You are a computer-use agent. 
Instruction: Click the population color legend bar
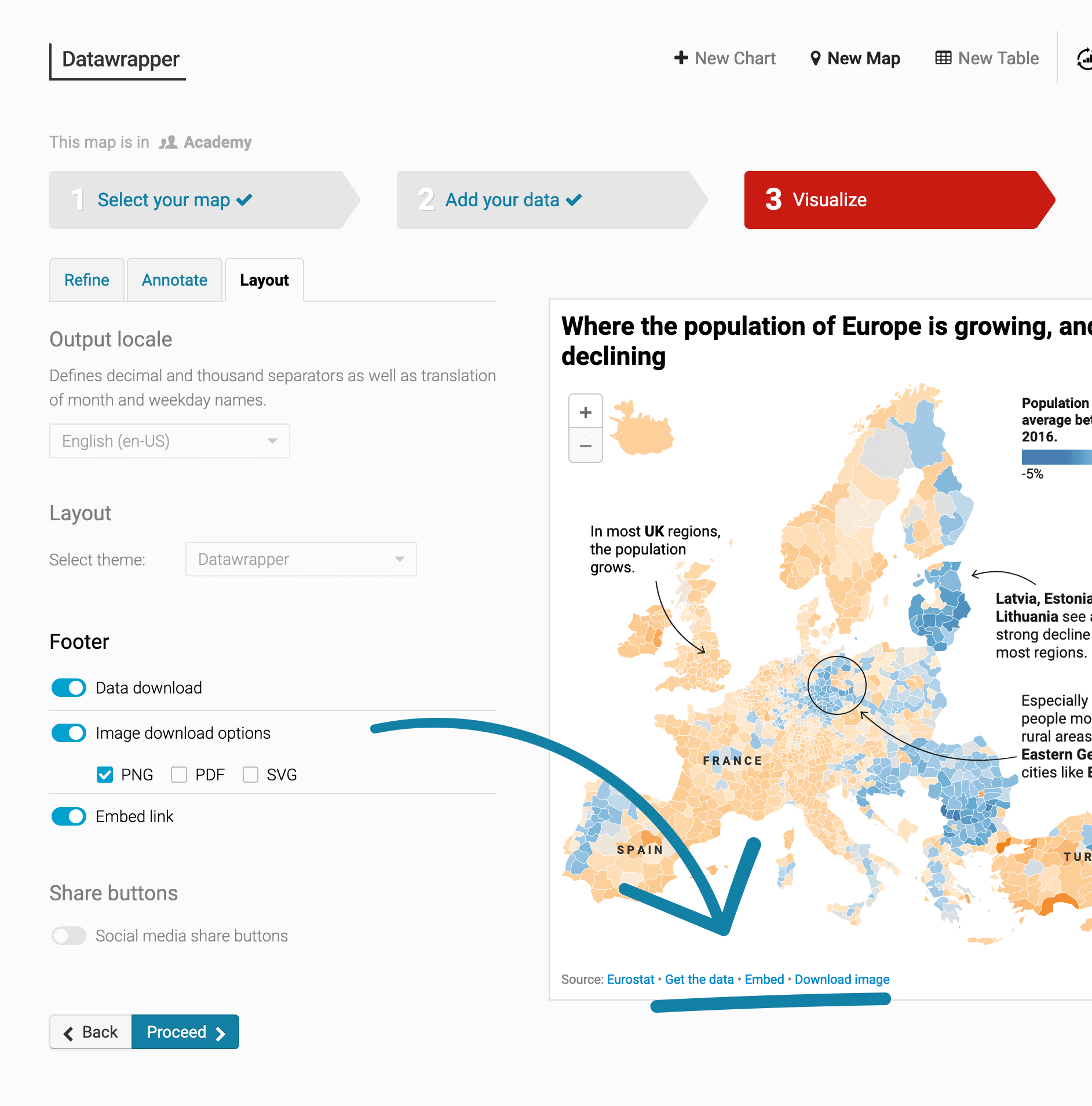pyautogui.click(x=1057, y=457)
